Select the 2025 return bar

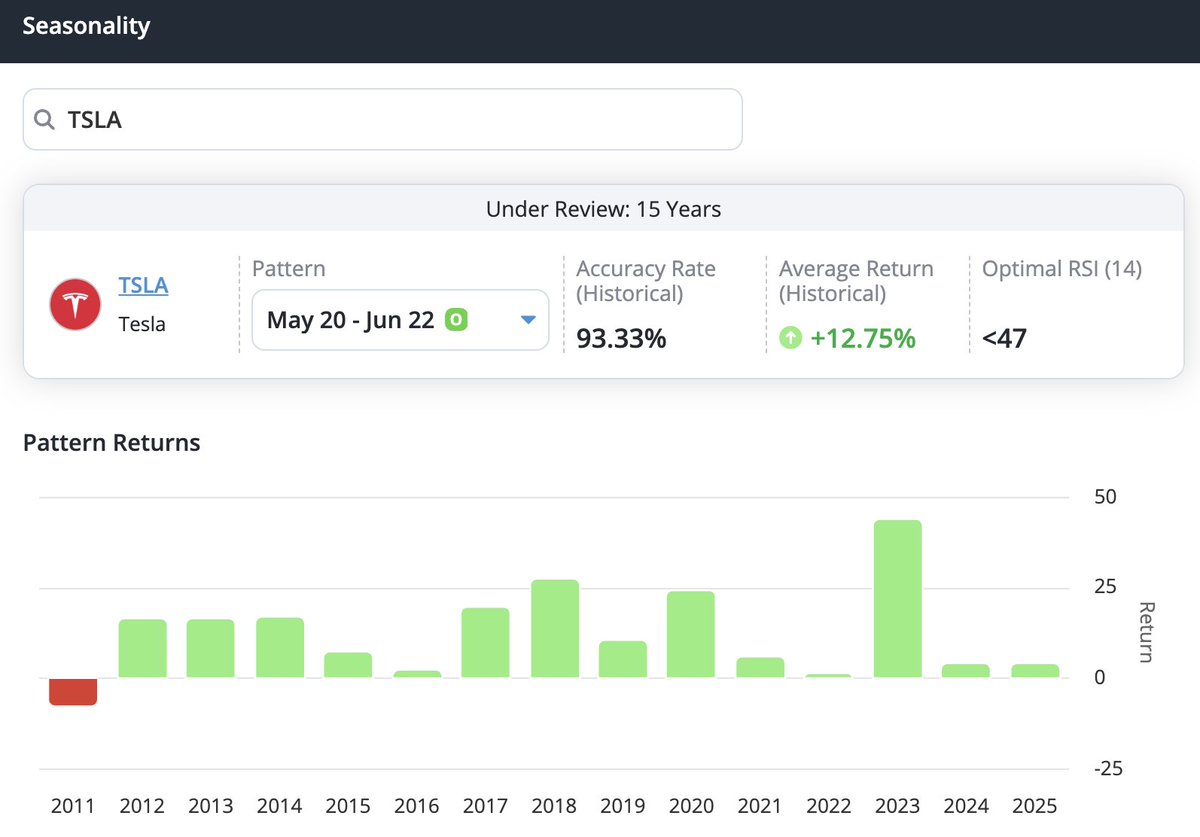(x=1035, y=671)
